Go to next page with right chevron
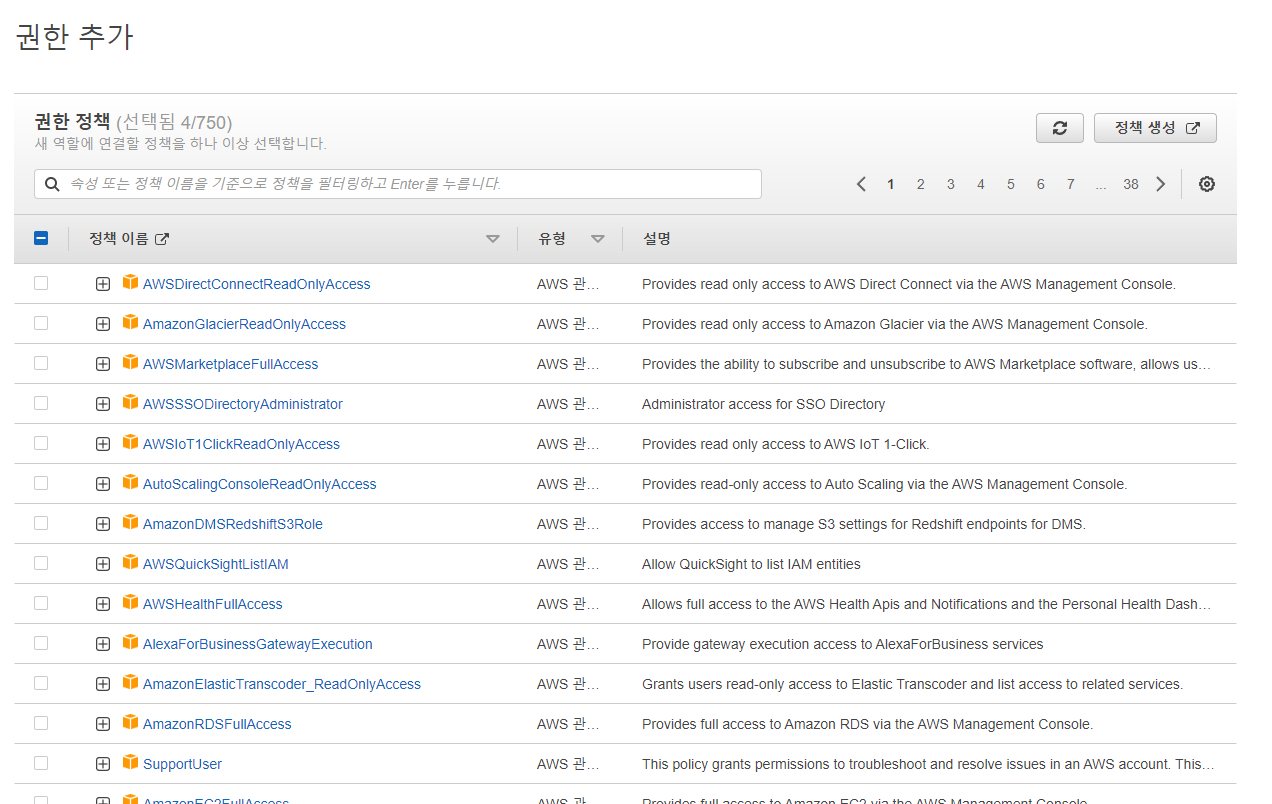 tap(1161, 184)
